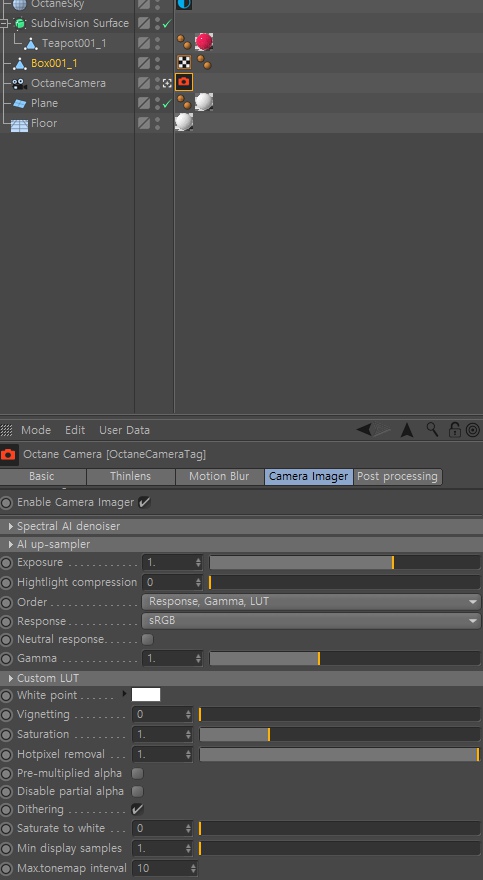Disable the Enable Camera Imager checkbox
The width and height of the screenshot is (483, 880).
click(145, 502)
